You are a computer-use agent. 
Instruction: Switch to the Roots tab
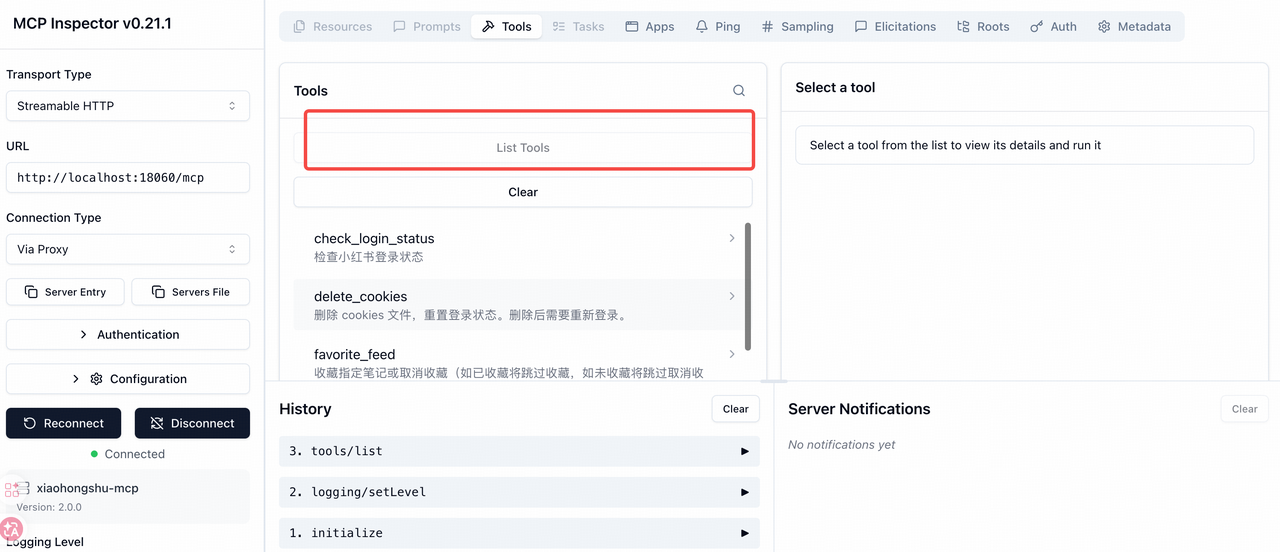point(983,27)
